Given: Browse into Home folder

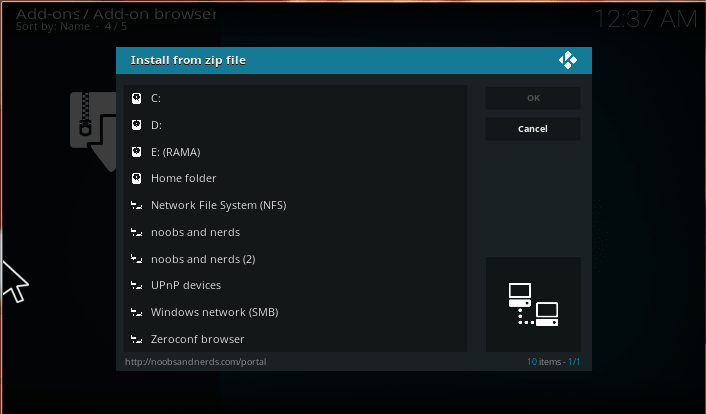Looking at the screenshot, I should click(x=295, y=178).
